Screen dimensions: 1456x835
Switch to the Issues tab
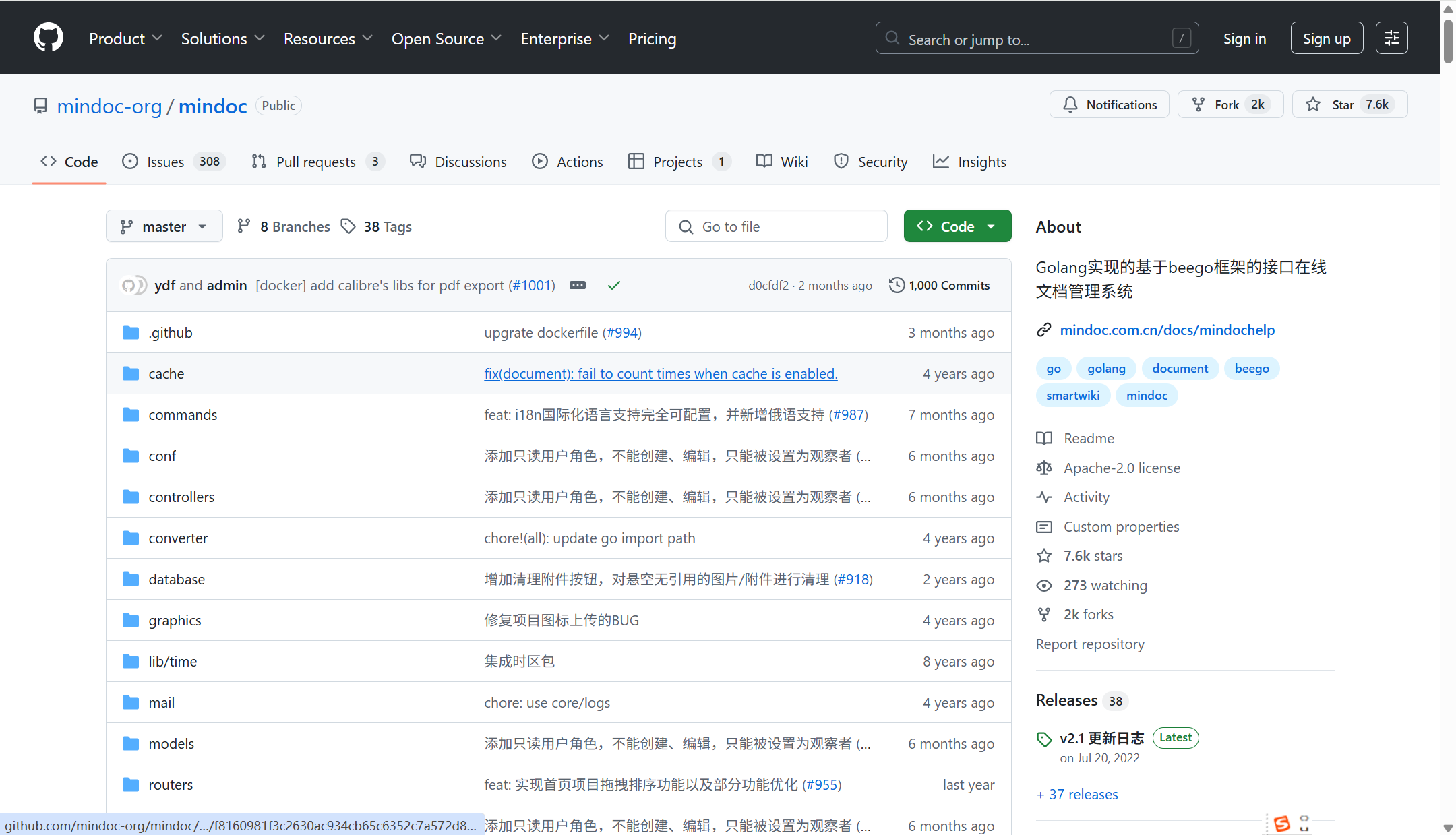click(x=165, y=162)
